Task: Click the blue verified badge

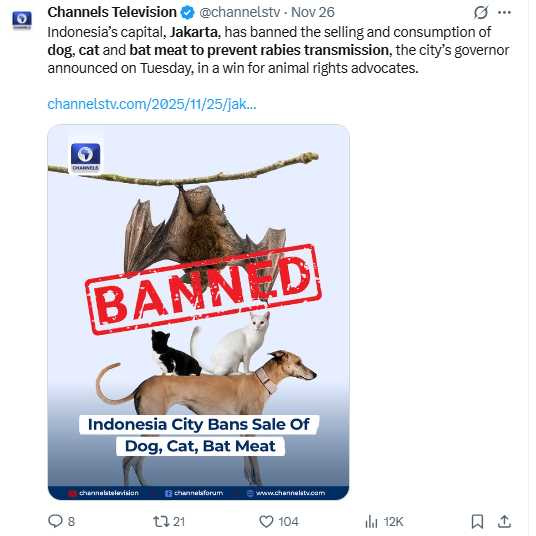Action: click(x=187, y=13)
